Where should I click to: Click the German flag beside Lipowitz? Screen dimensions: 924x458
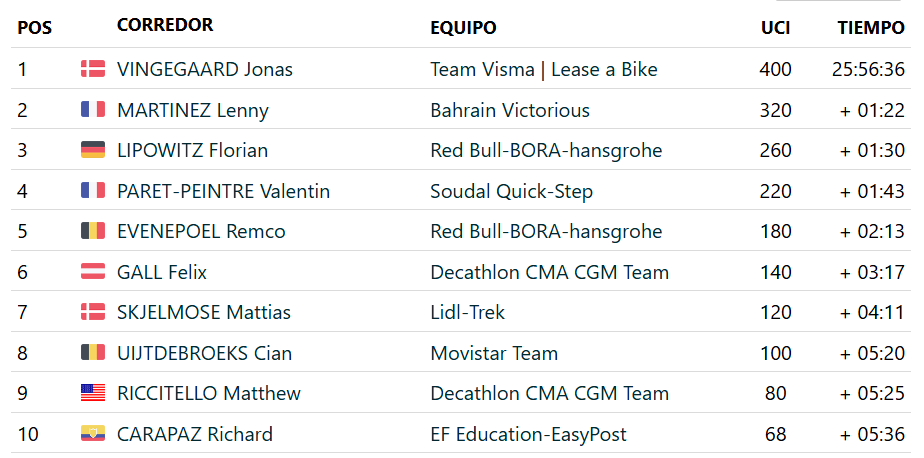(x=93, y=150)
